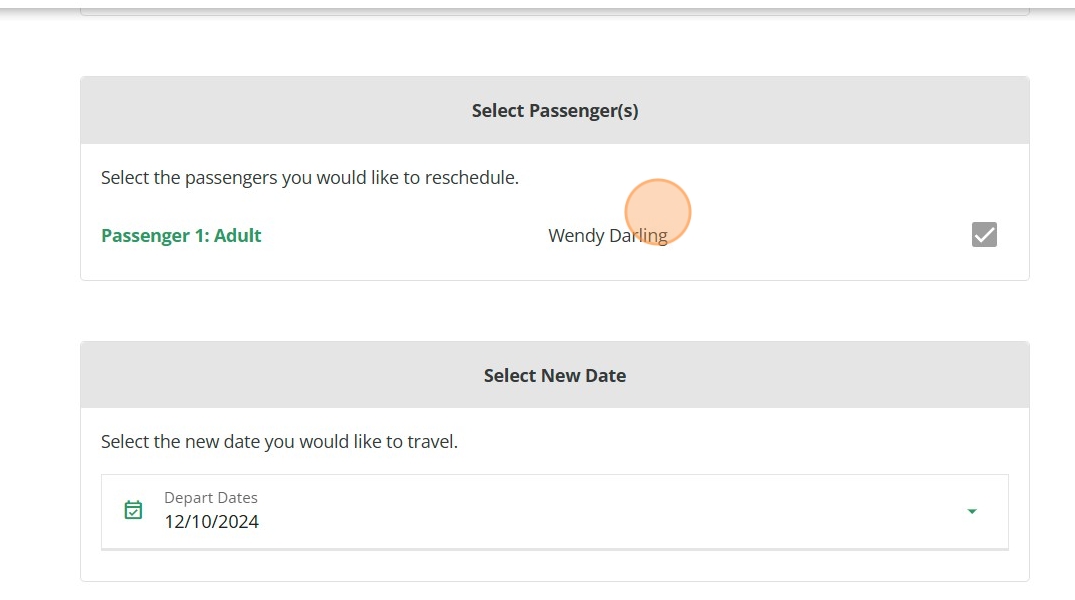This screenshot has width=1075, height=600.
Task: Click the new travel date instruction text
Action: click(x=279, y=441)
